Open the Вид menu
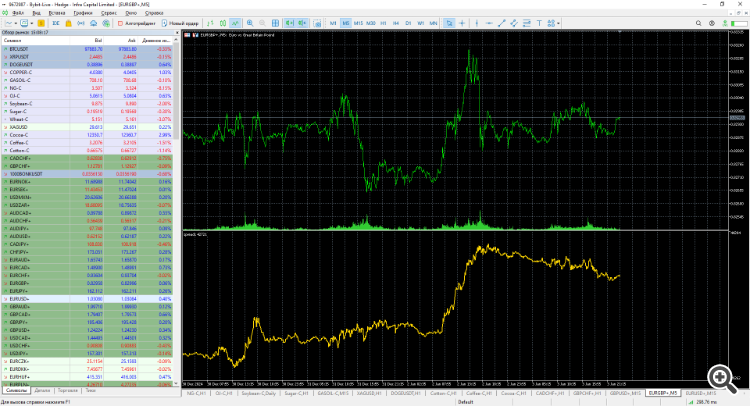 point(36,13)
